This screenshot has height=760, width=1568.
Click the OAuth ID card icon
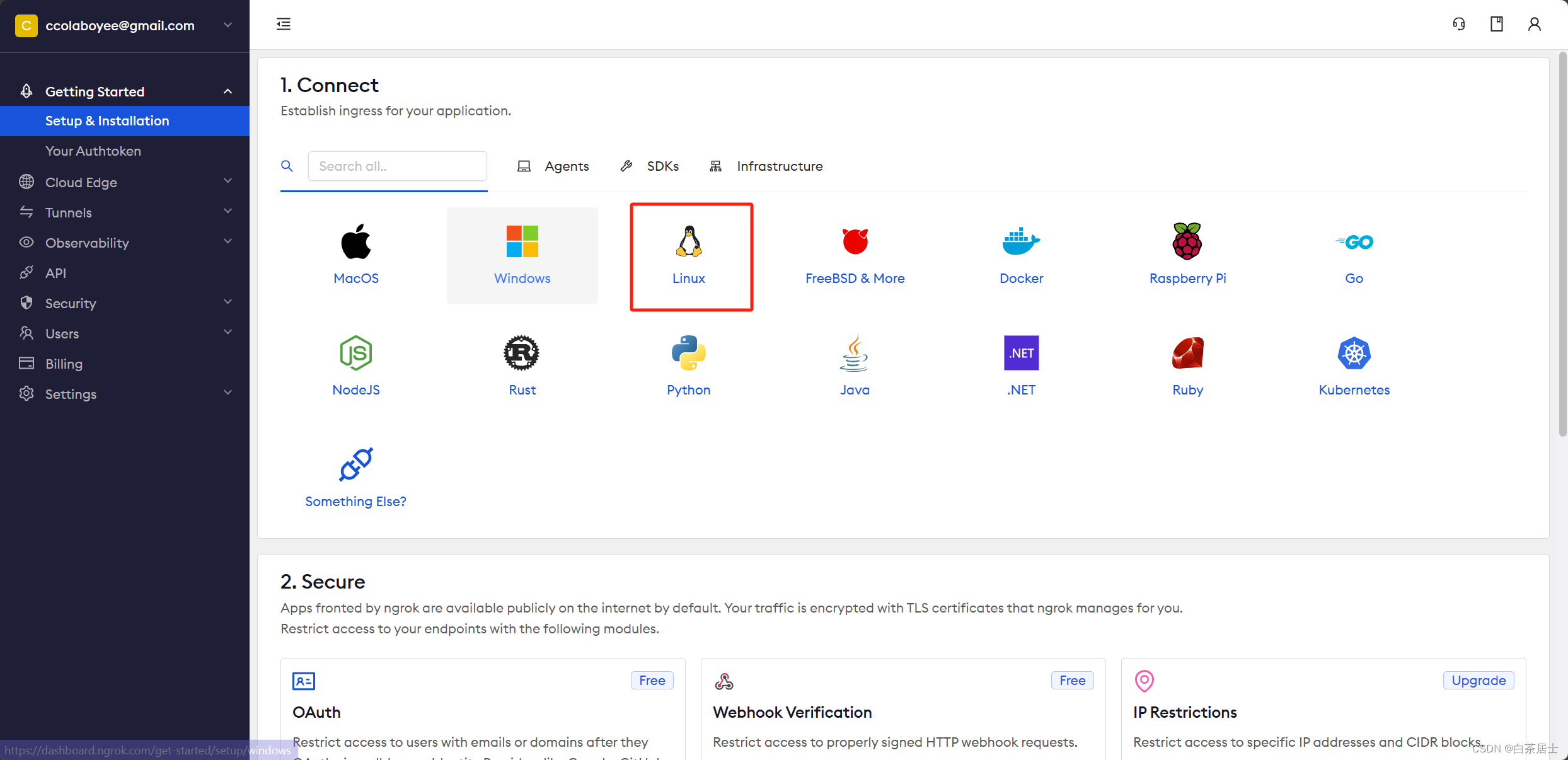click(304, 681)
